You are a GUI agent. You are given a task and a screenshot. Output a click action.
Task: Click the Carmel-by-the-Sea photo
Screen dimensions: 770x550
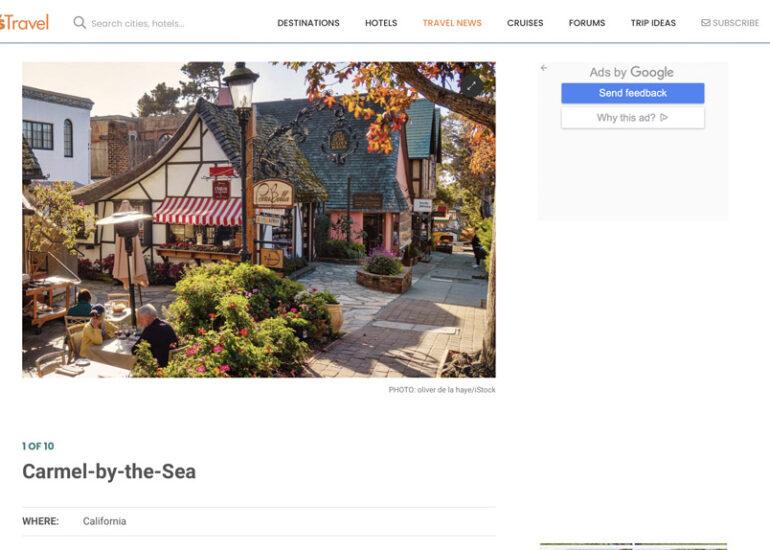click(259, 220)
